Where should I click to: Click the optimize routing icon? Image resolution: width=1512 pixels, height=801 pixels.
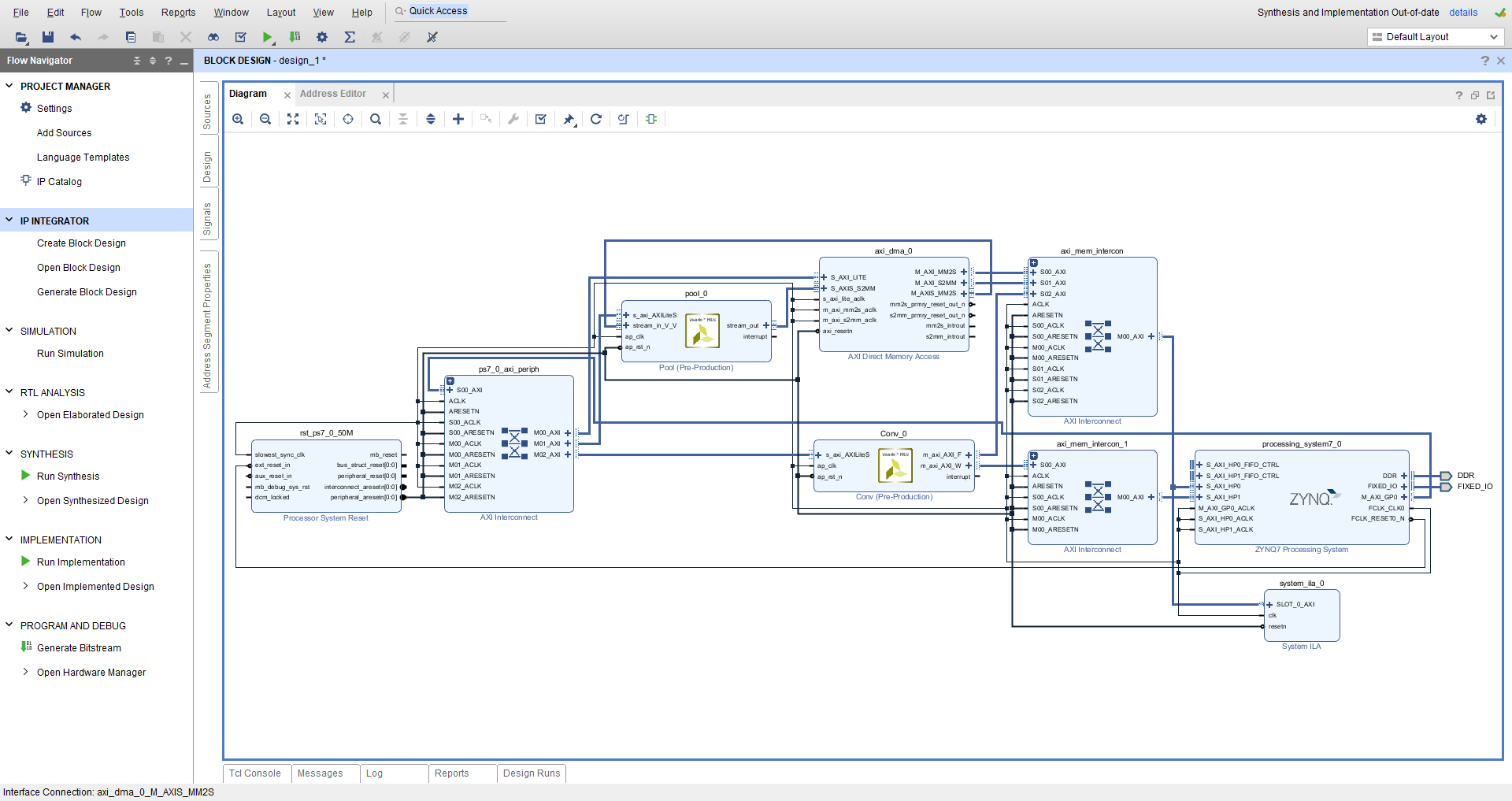(624, 119)
